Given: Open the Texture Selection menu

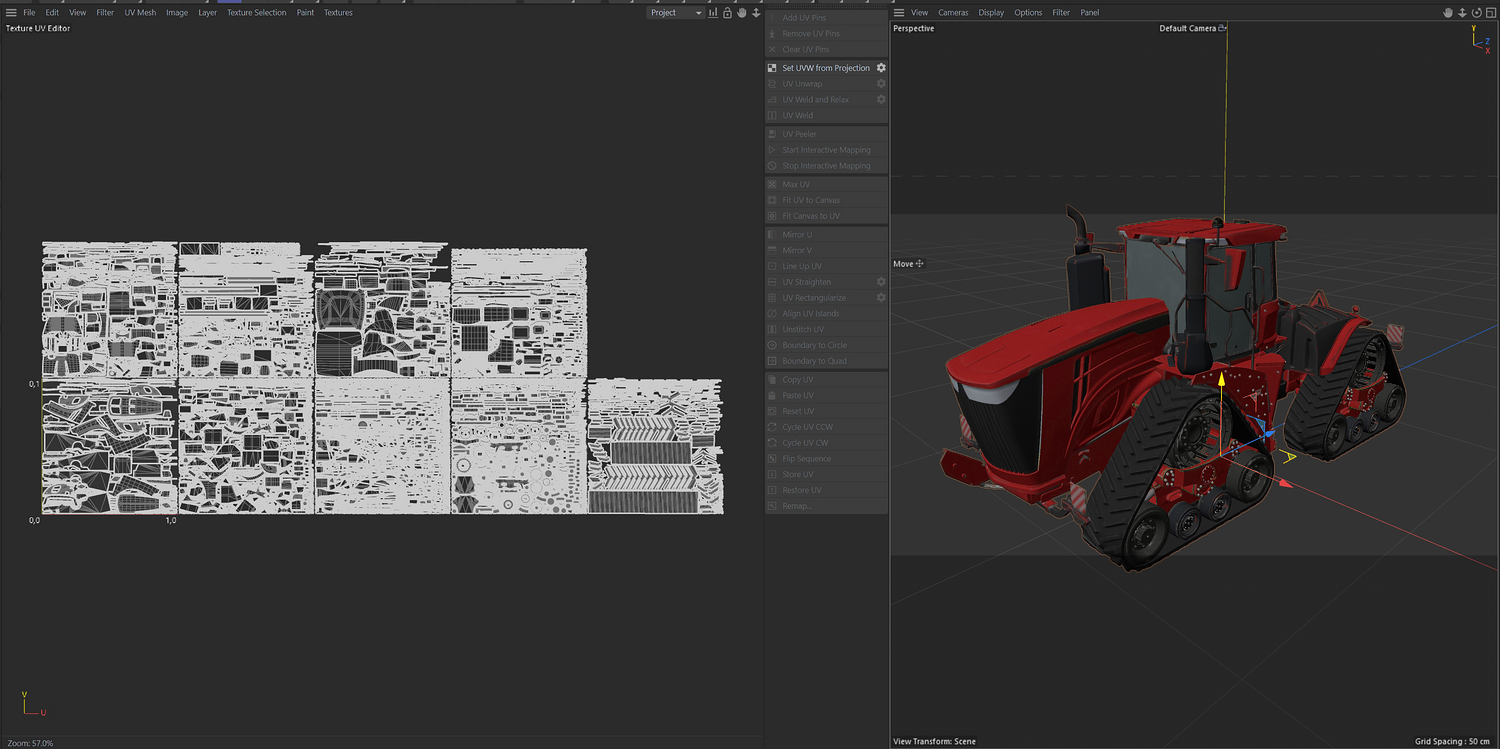Looking at the screenshot, I should tap(256, 13).
